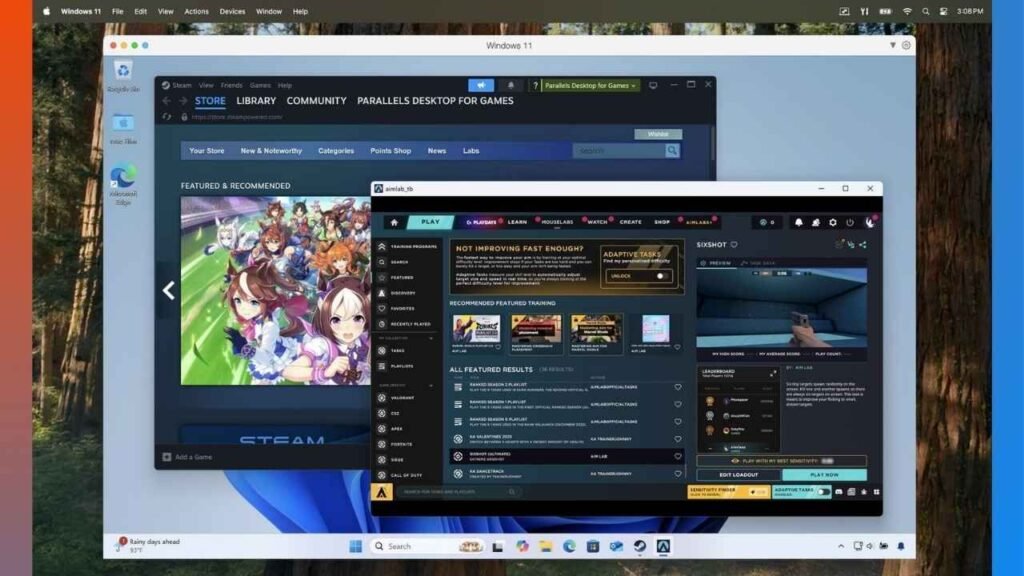Expand the leaderboard panel

click(772, 374)
